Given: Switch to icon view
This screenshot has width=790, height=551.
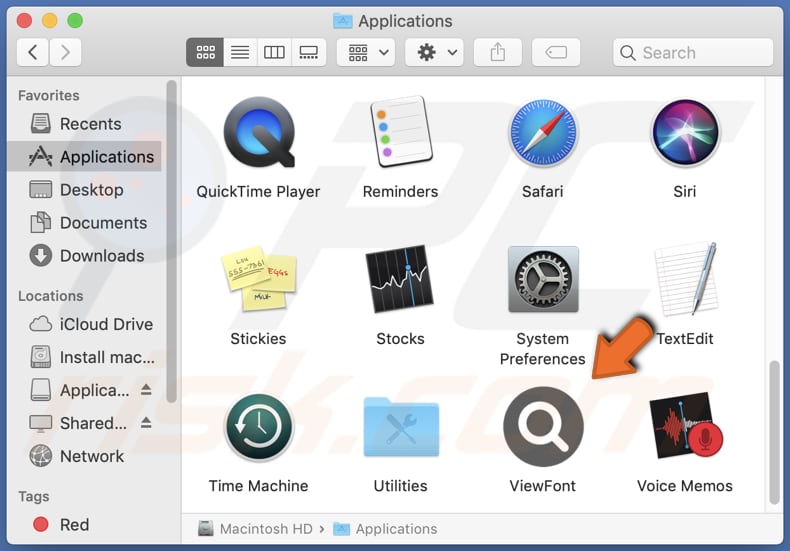Looking at the screenshot, I should click(x=205, y=52).
